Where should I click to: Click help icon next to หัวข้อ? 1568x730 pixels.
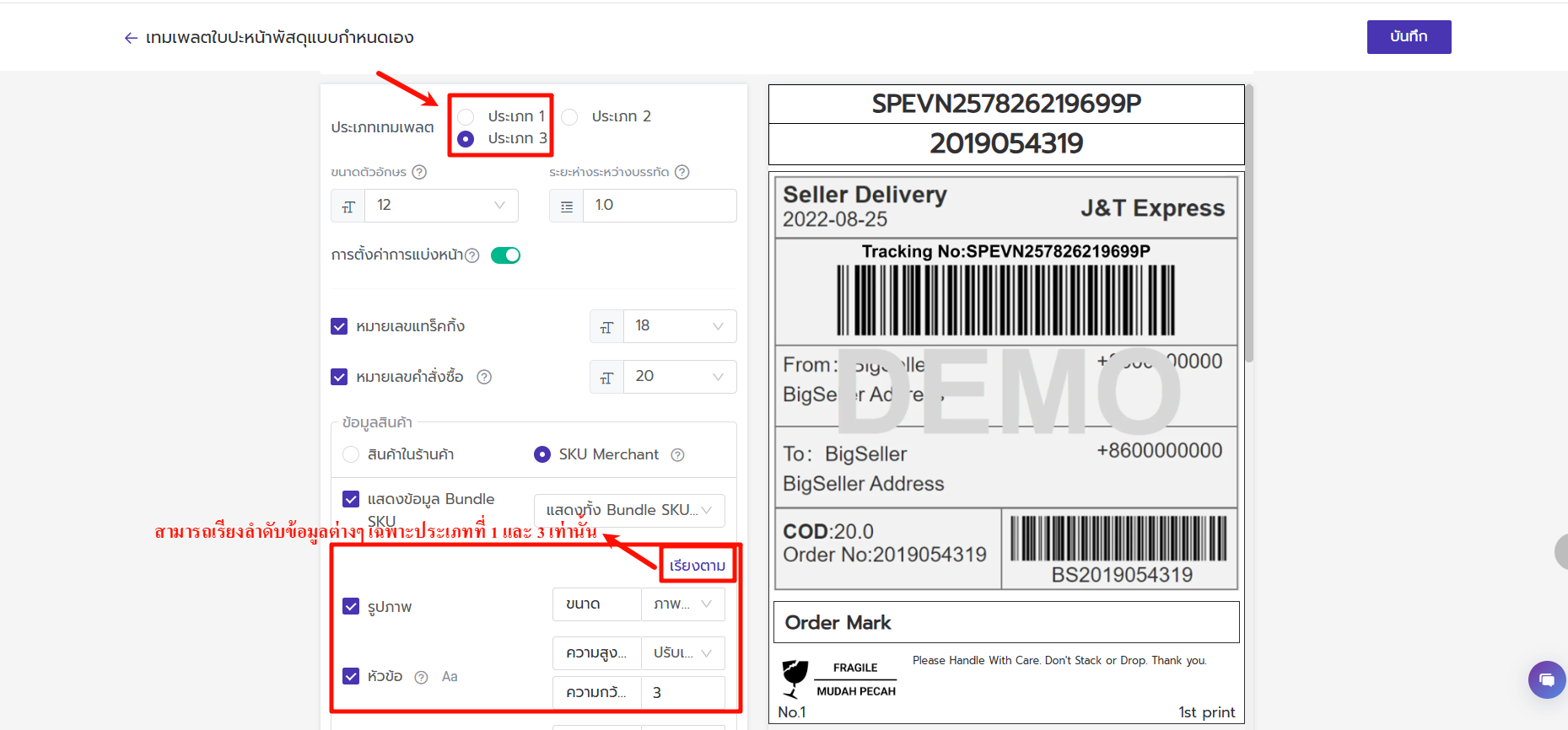tap(422, 677)
